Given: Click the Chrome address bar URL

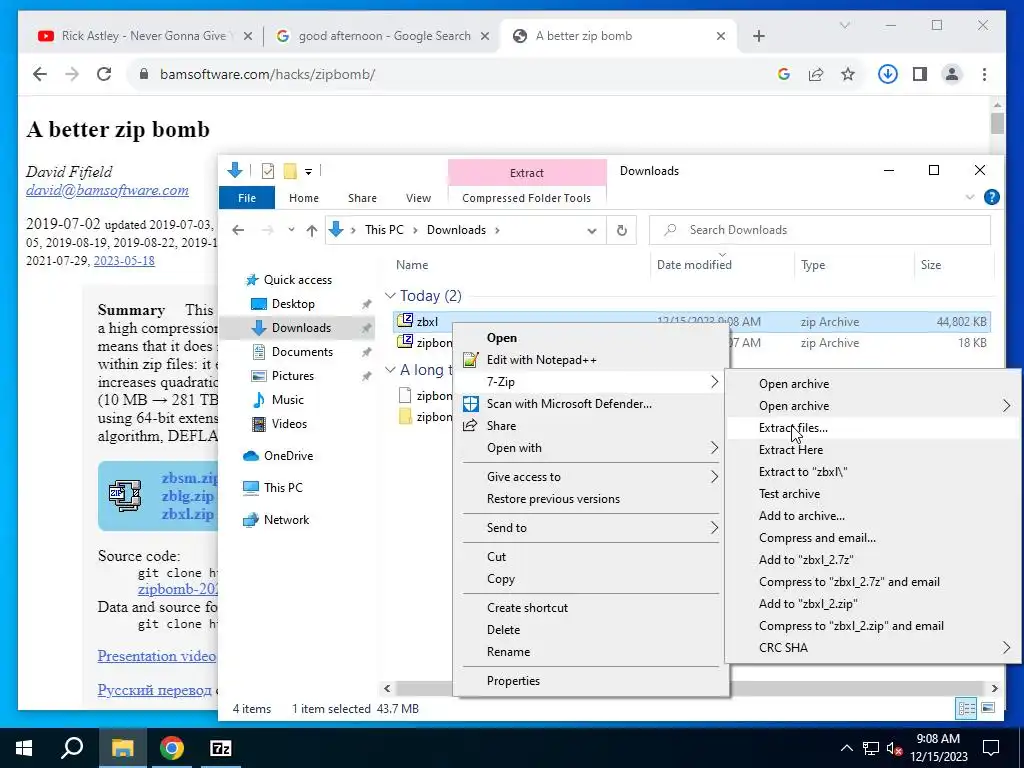Looking at the screenshot, I should coord(268,74).
